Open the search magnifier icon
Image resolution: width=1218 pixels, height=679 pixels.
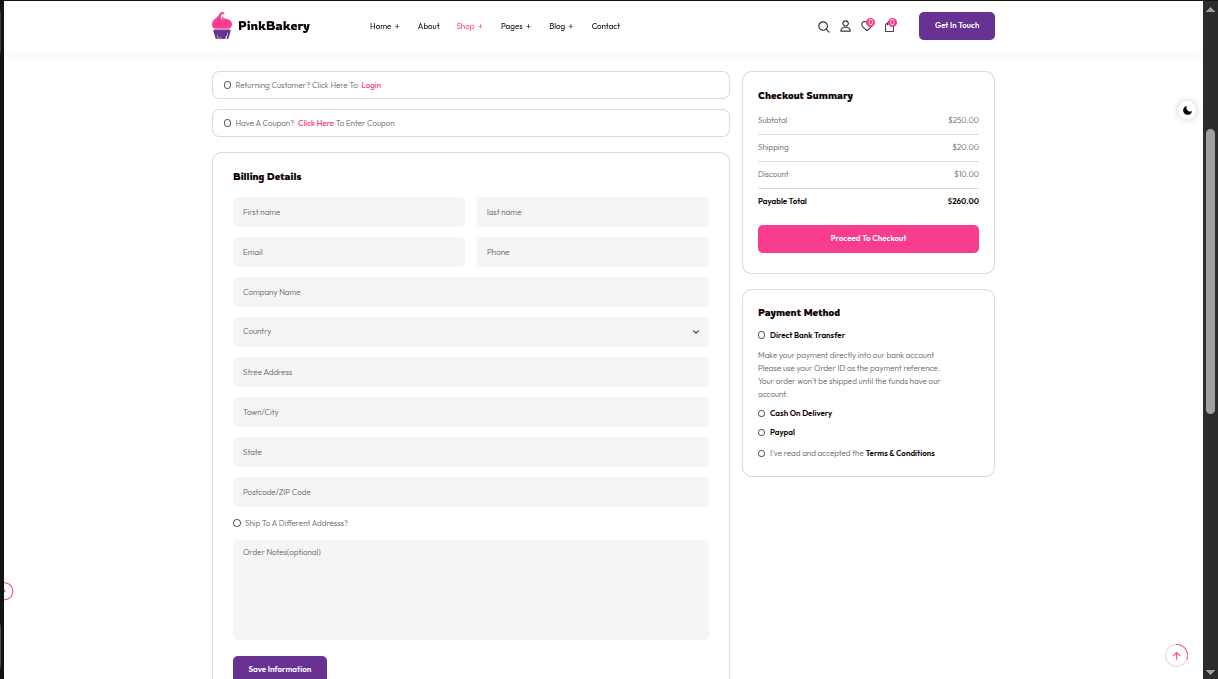point(824,27)
